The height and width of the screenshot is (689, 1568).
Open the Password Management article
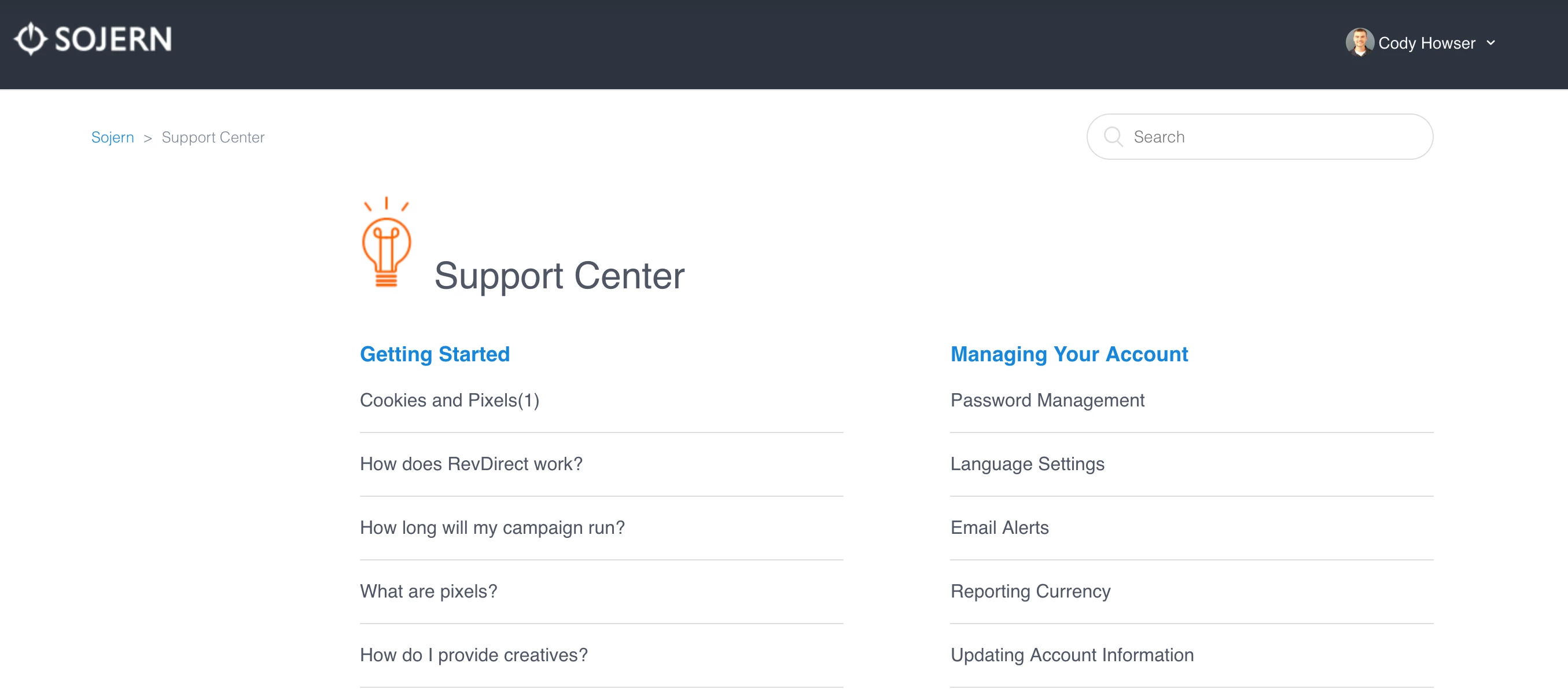[x=1047, y=400]
